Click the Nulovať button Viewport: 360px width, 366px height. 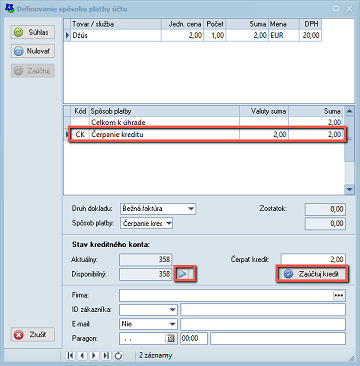33,52
